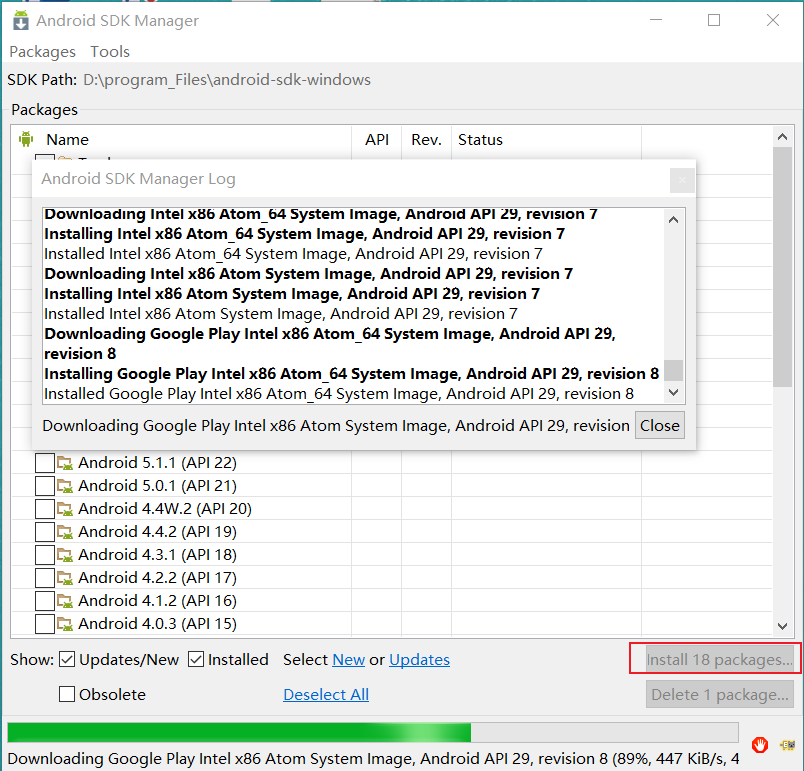Image resolution: width=804 pixels, height=771 pixels.
Task: Click the packages list scrollbar up arrow
Action: [x=782, y=137]
